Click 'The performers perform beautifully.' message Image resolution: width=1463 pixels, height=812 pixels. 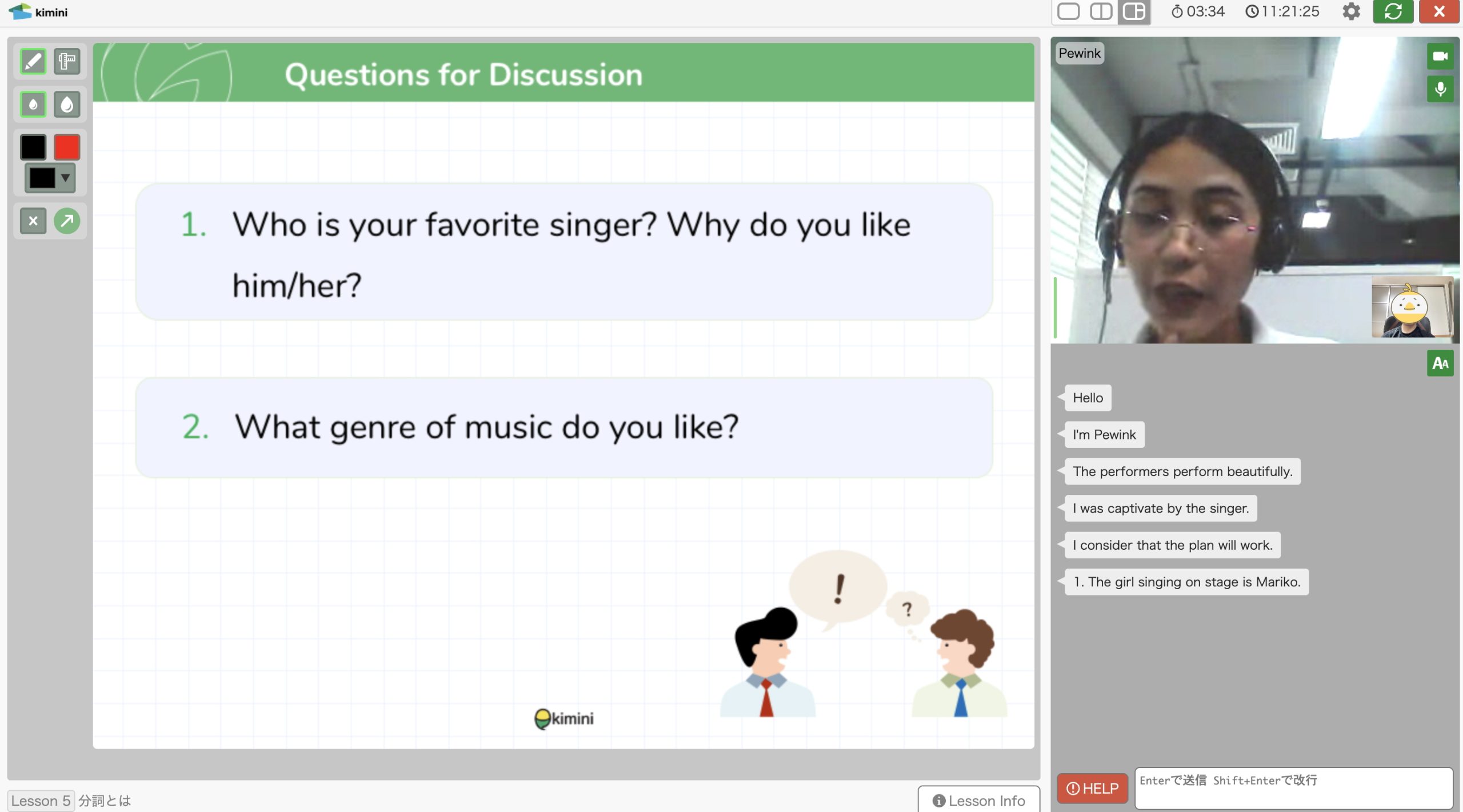(1182, 471)
